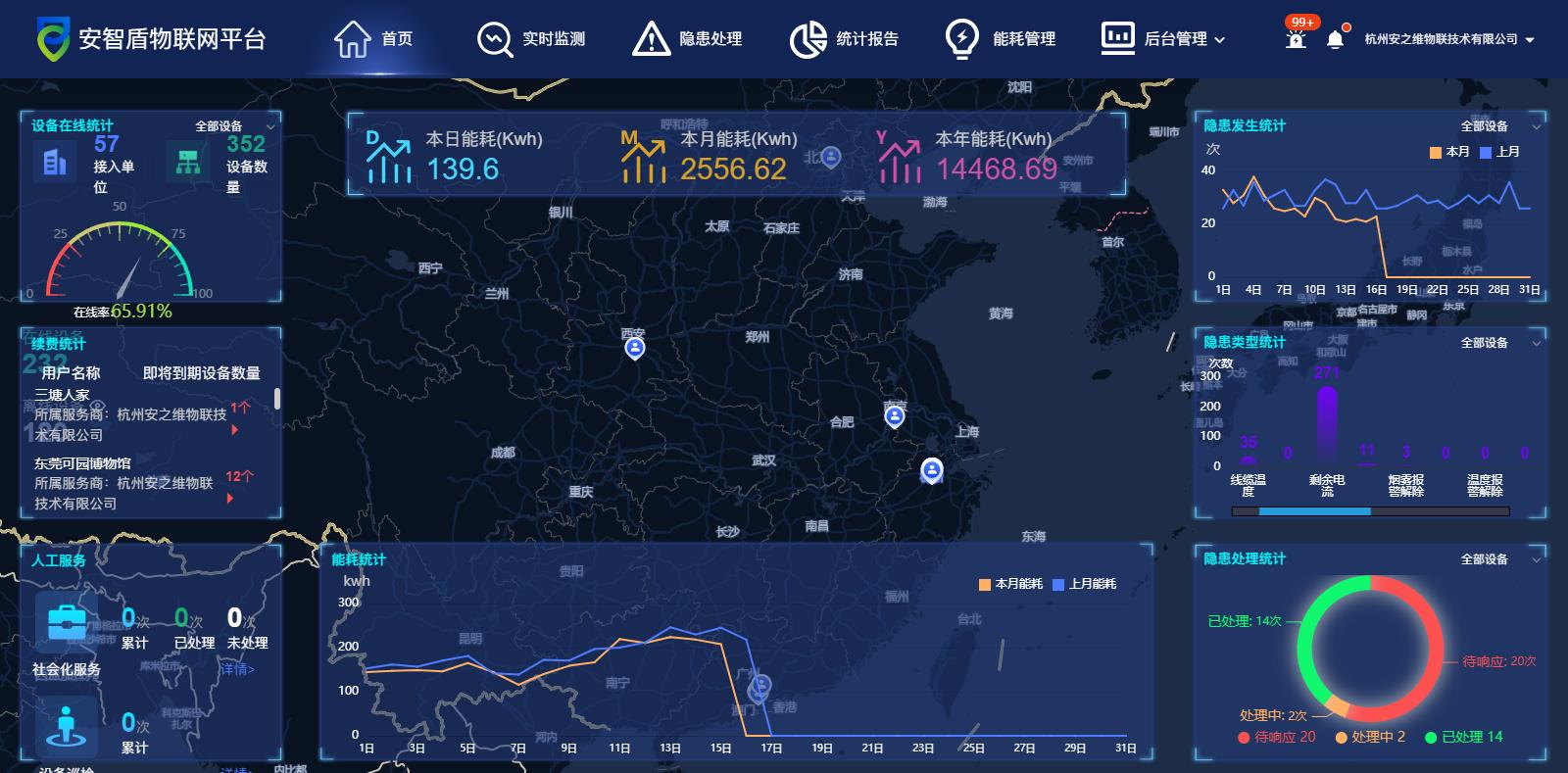1568x773 pixels.
Task: Click the 续费统计 list scrollbar
Action: (x=277, y=398)
